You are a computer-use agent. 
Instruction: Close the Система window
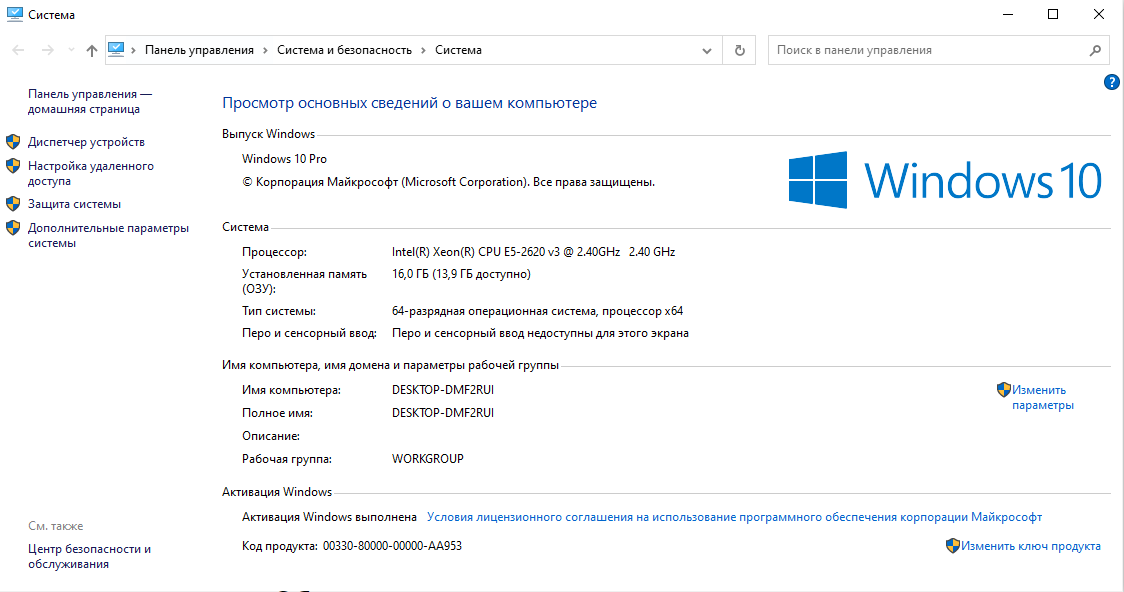[1099, 14]
